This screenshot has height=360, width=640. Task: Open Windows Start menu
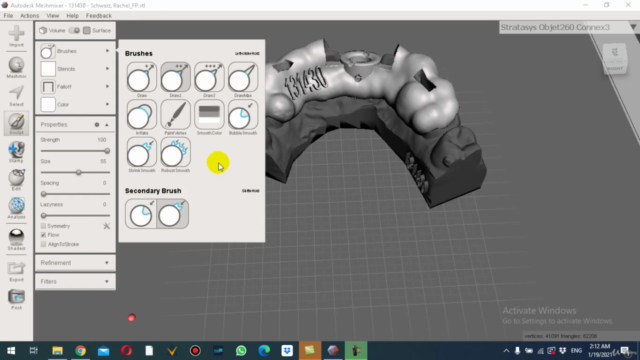click(11, 351)
